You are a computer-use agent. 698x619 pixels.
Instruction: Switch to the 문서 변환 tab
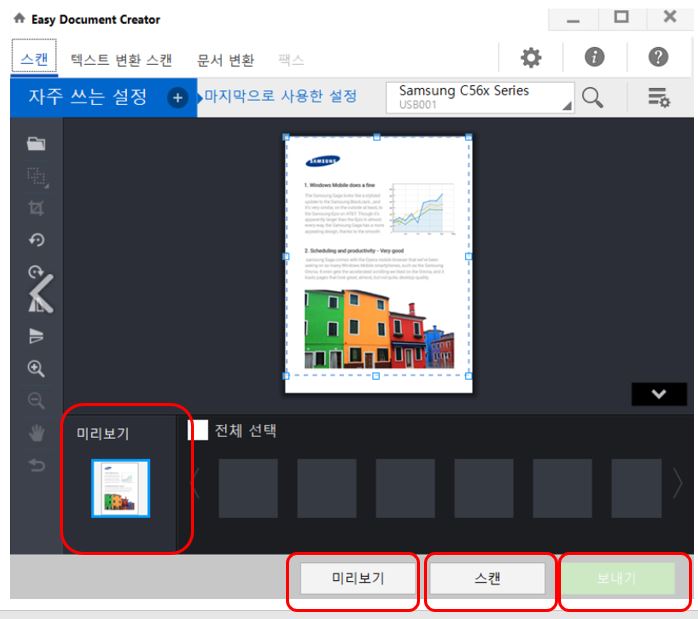click(225, 60)
